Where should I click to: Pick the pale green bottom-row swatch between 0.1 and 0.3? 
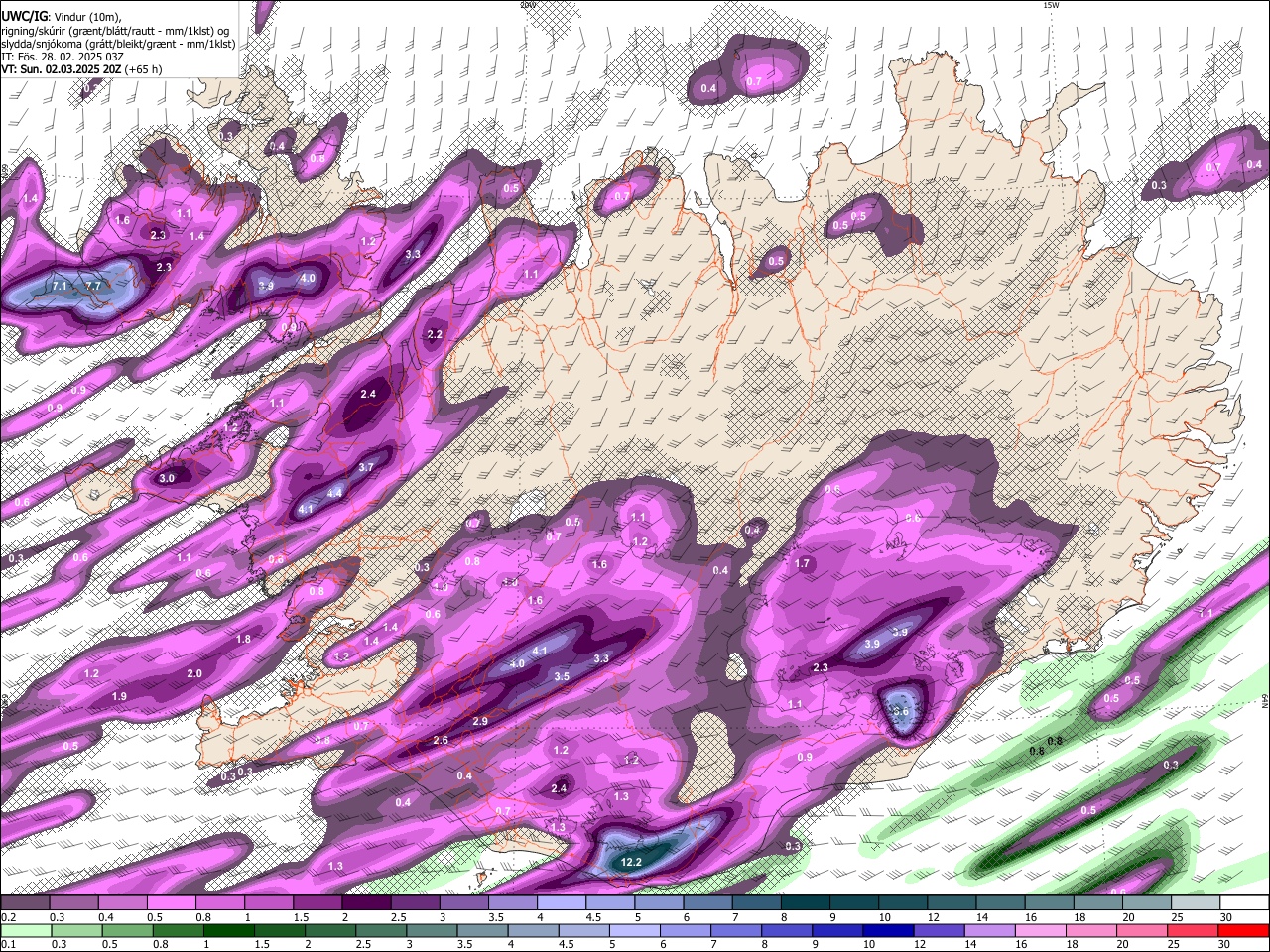25,930
